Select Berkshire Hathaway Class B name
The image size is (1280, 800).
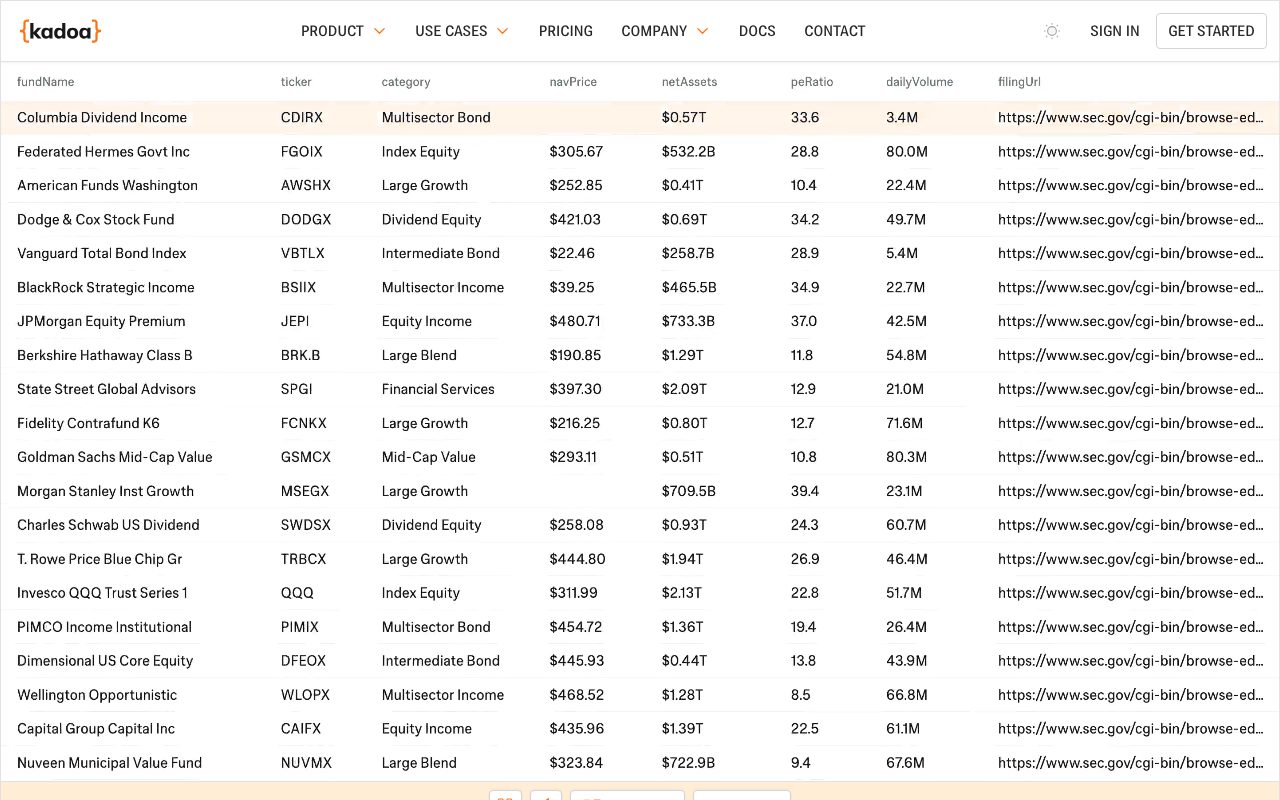click(x=105, y=355)
